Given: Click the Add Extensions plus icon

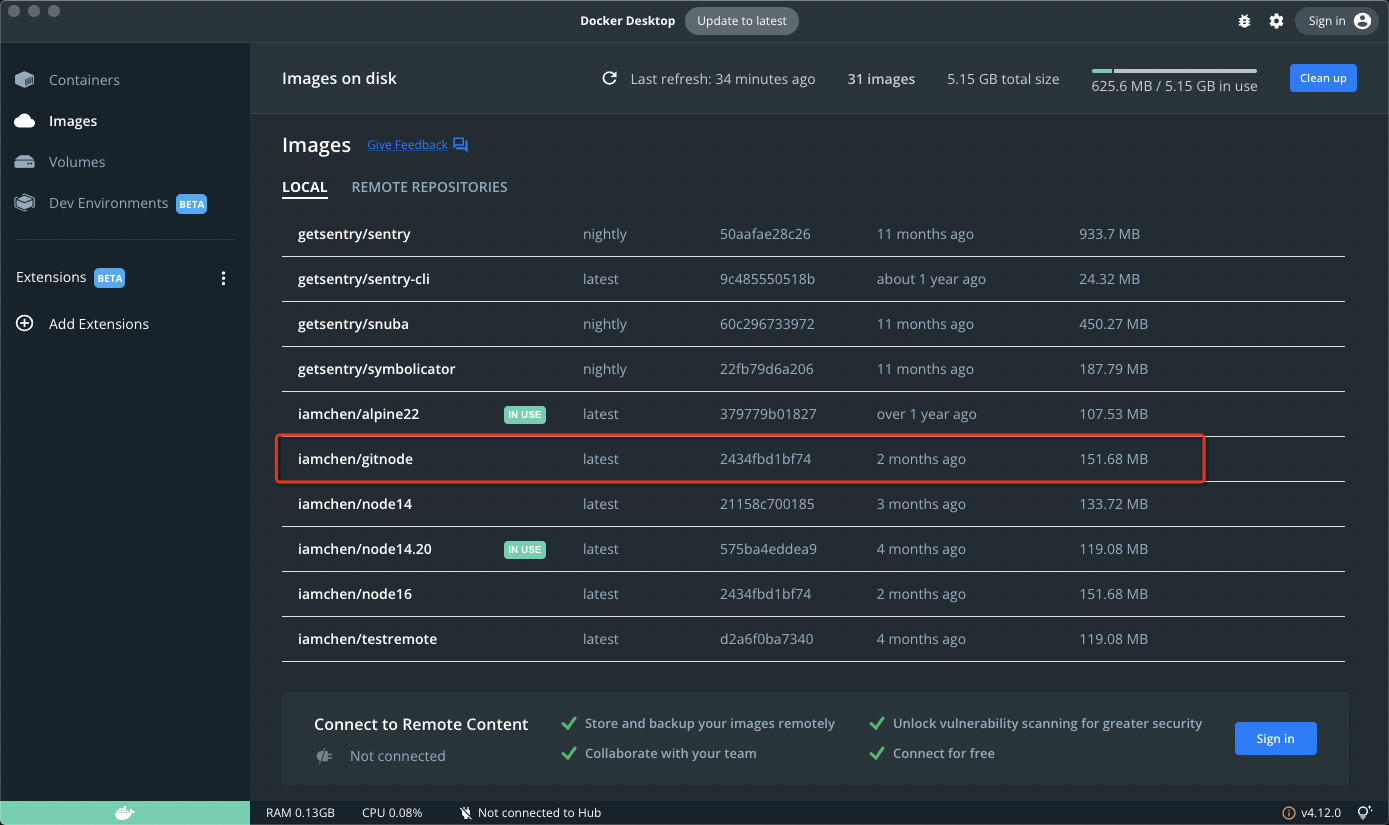Looking at the screenshot, I should click(25, 324).
